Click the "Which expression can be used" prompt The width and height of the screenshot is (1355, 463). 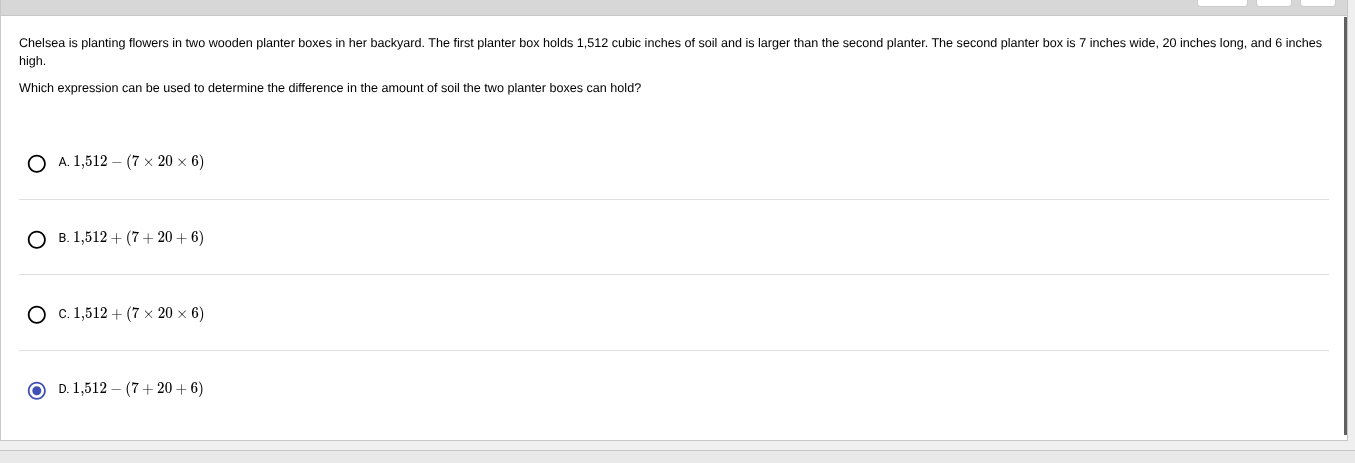coord(330,88)
